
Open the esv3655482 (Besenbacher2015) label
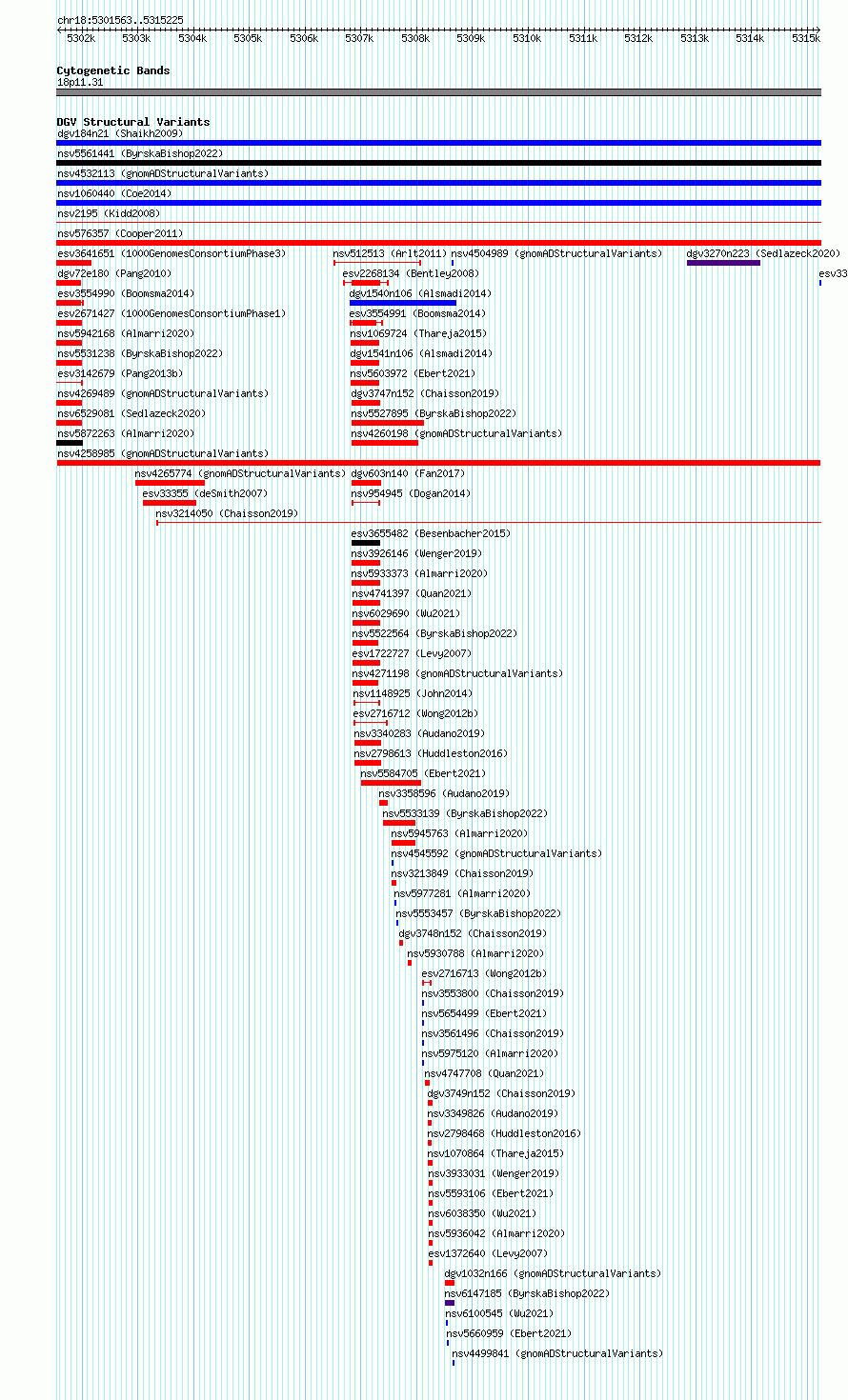click(x=431, y=533)
